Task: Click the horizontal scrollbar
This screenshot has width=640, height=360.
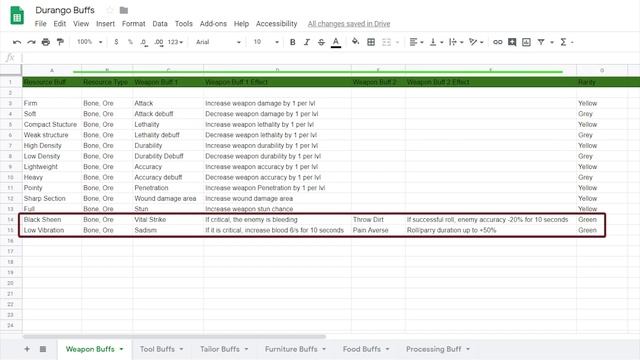Action: pos(174,337)
